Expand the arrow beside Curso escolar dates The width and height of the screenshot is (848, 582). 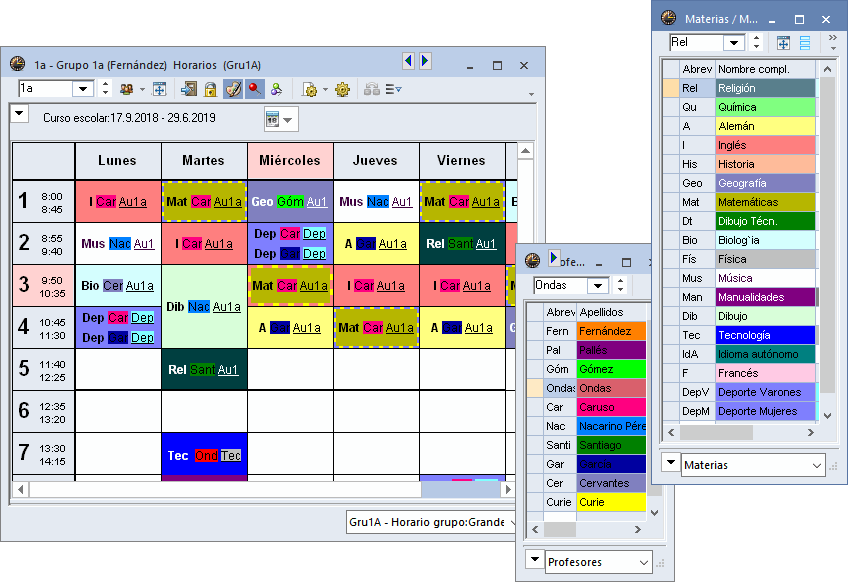coord(19,114)
